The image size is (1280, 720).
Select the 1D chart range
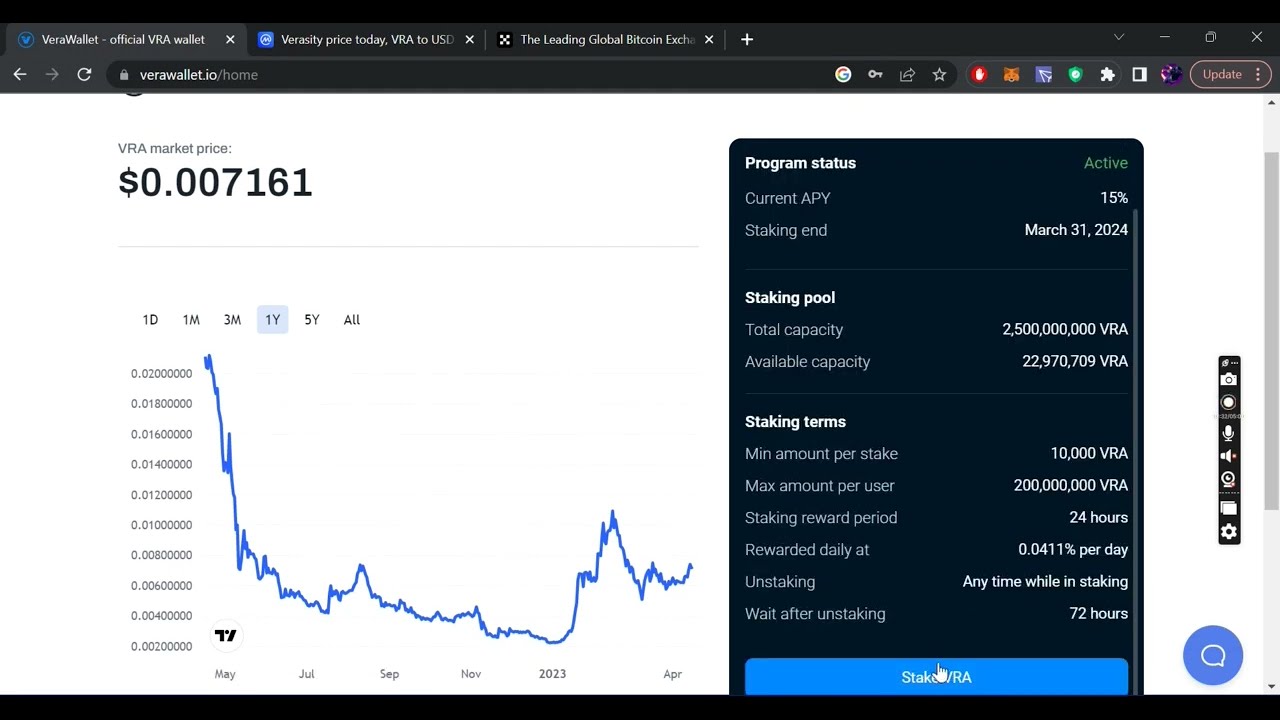tap(150, 320)
